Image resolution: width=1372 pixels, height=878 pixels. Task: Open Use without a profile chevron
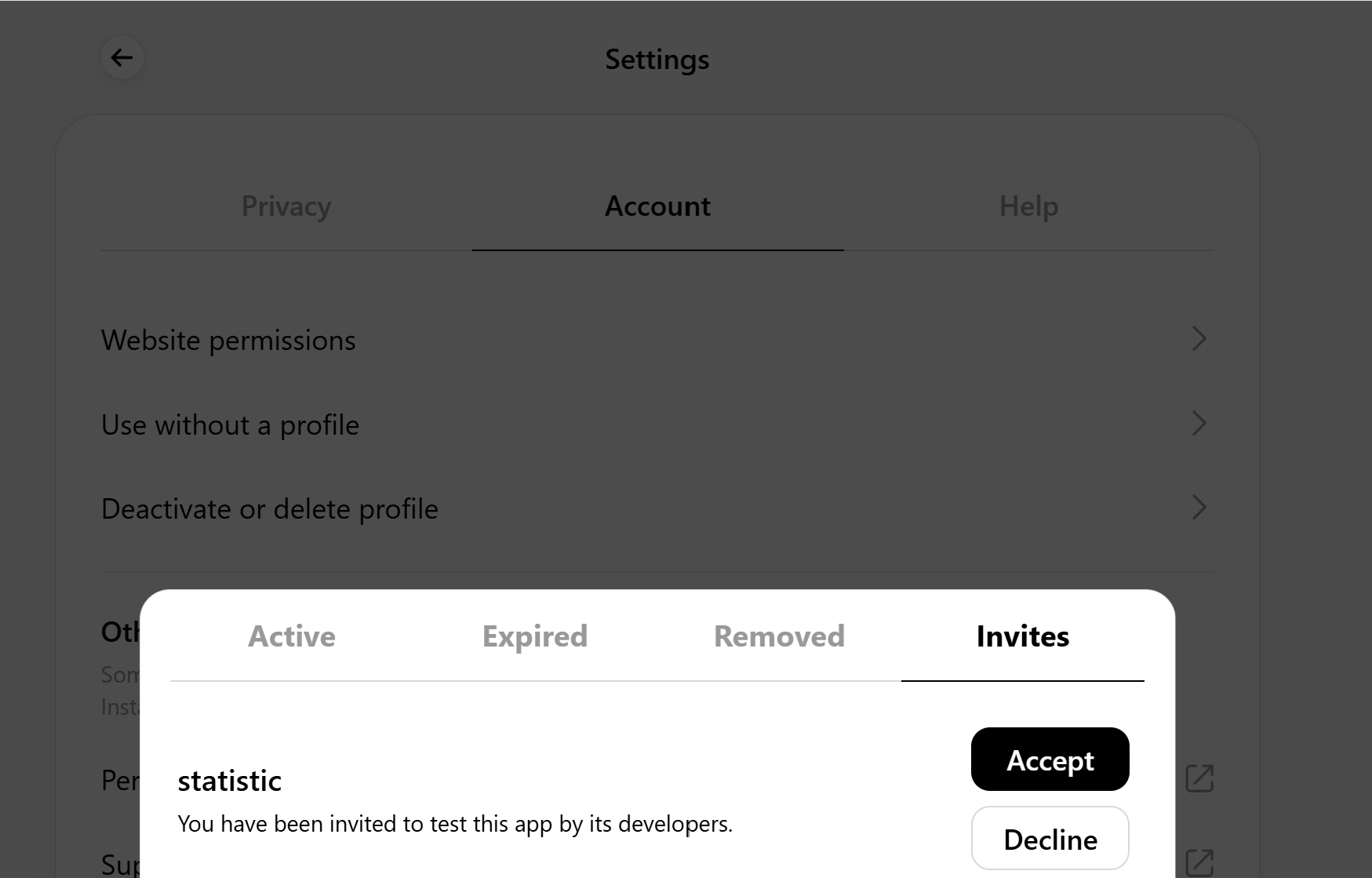pyautogui.click(x=1199, y=424)
